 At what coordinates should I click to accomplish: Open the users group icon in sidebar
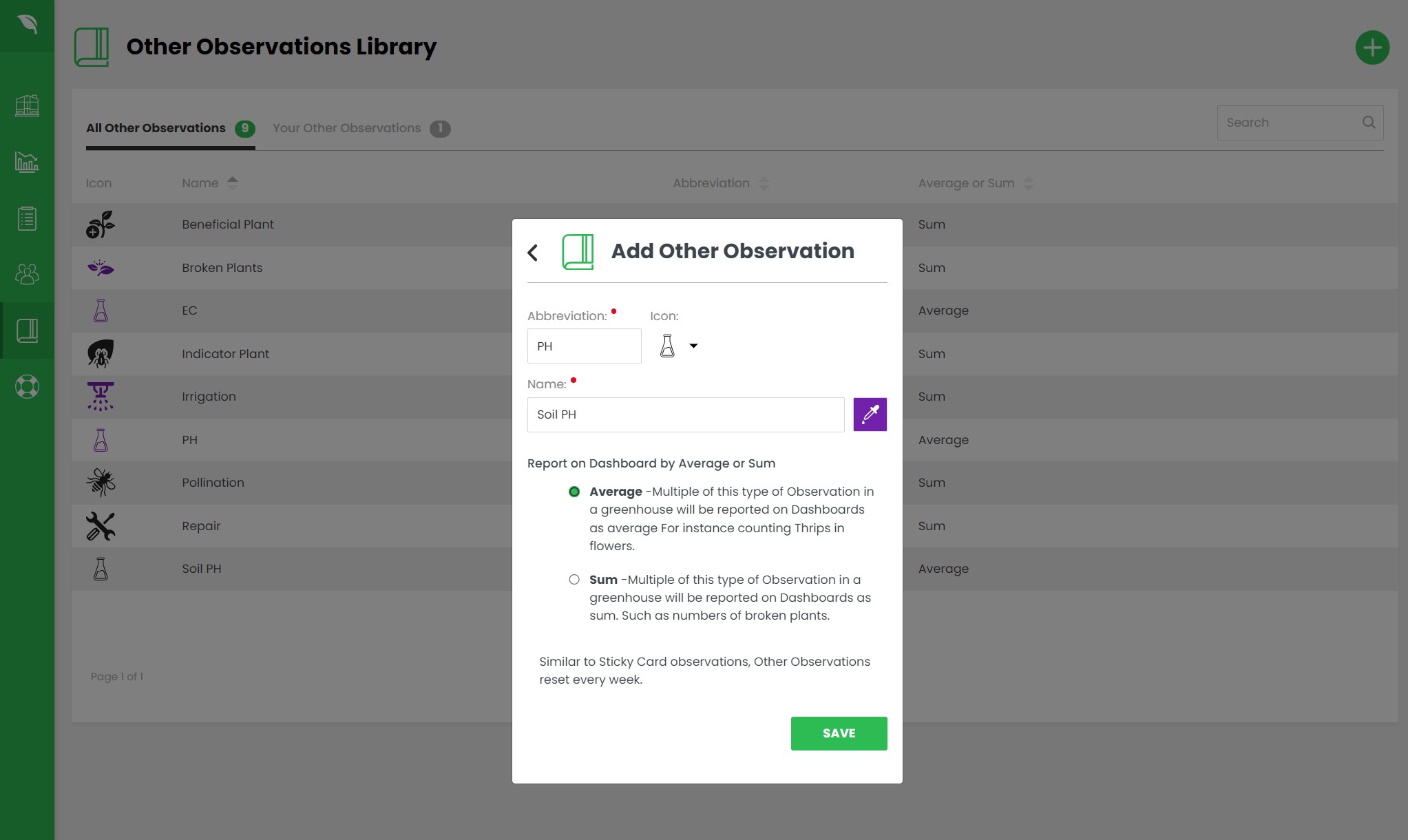(x=27, y=275)
